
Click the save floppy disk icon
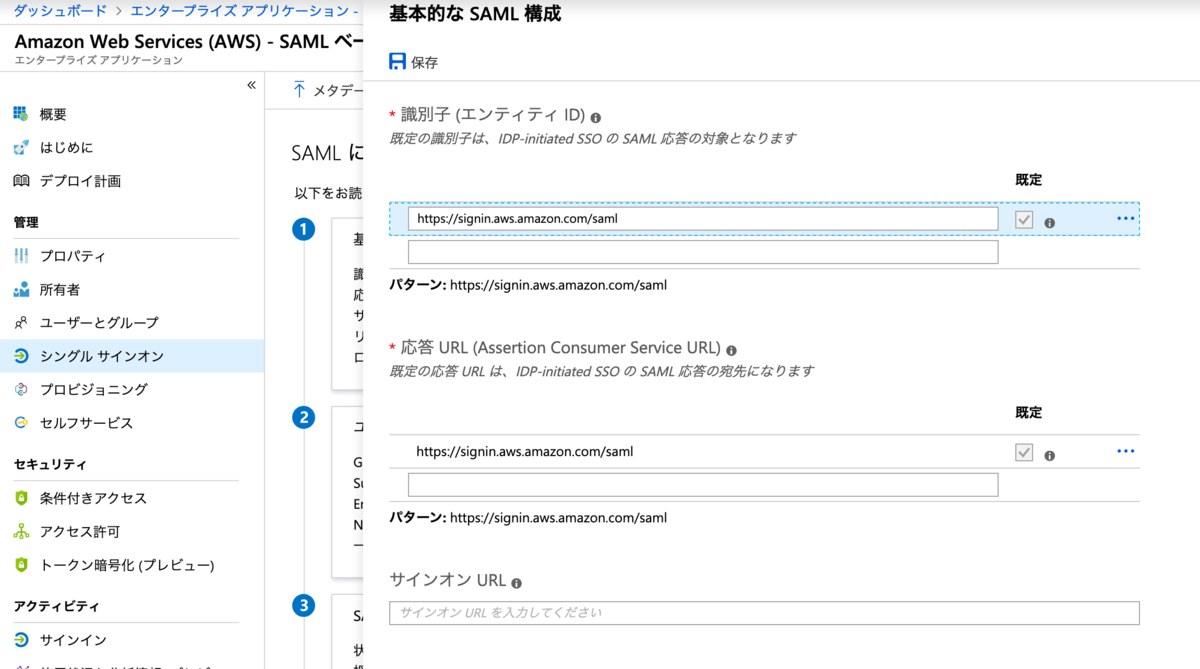pyautogui.click(x=398, y=62)
